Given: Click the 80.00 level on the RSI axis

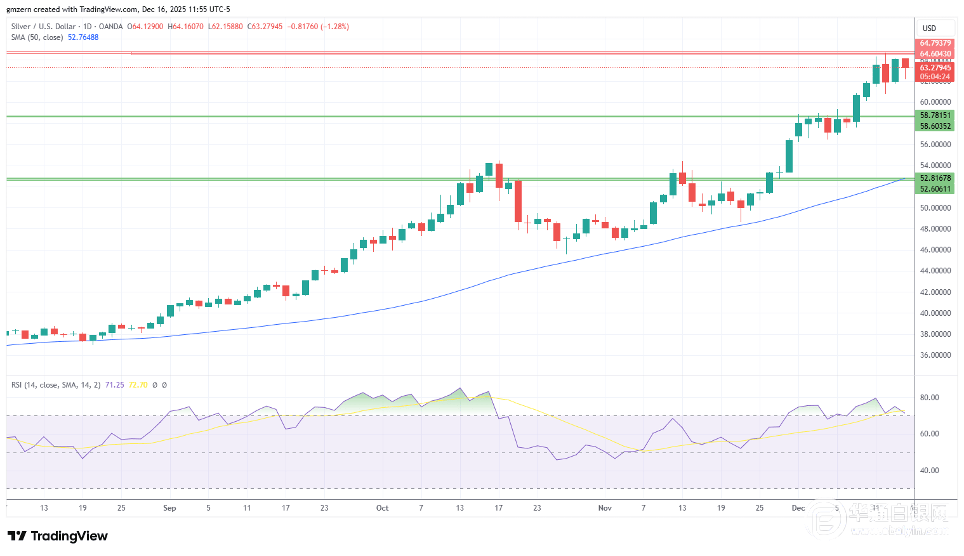Looking at the screenshot, I should (929, 398).
